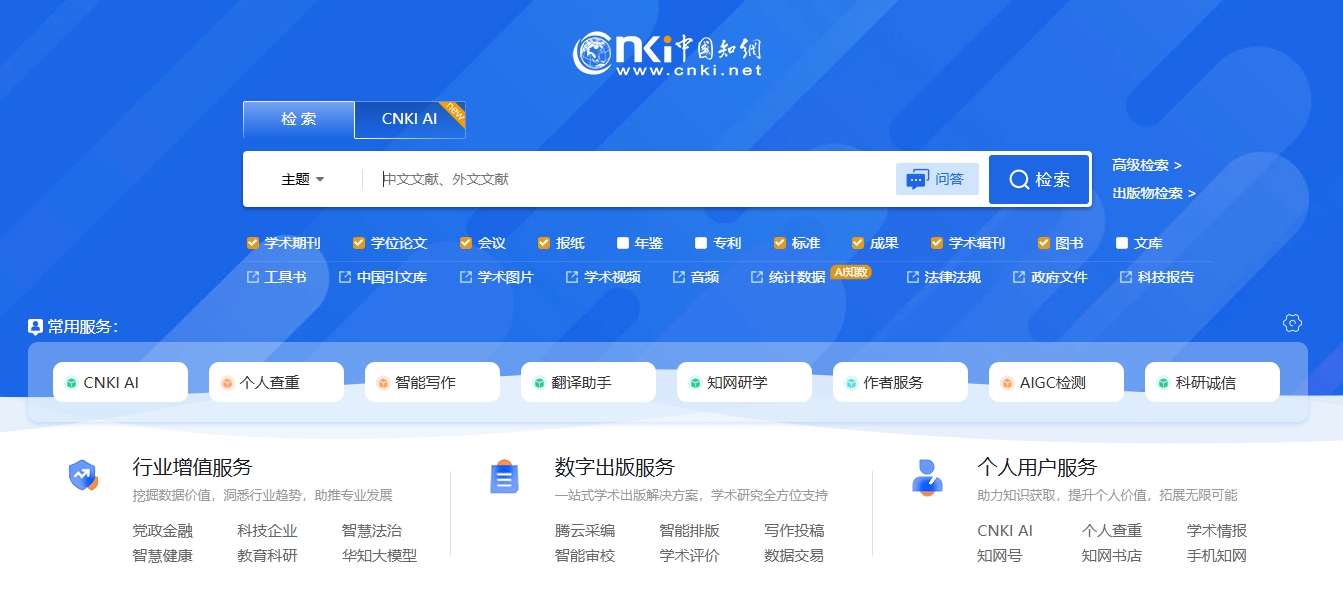The width and height of the screenshot is (1343, 604).
Task: Click the 政府文件 external link icon
Action: pyautogui.click(x=1019, y=277)
